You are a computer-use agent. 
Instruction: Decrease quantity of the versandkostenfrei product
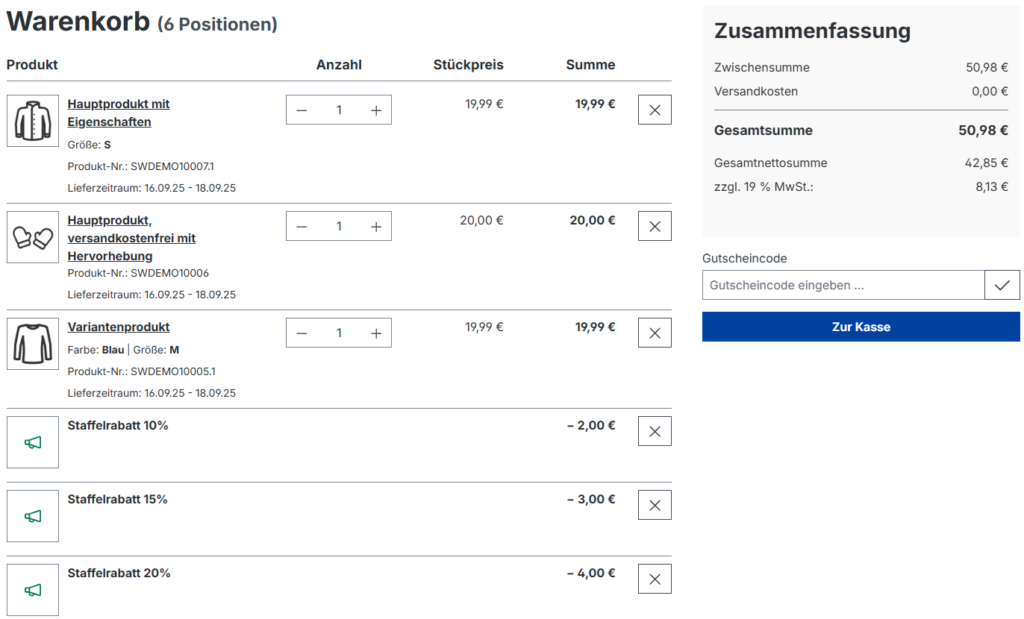302,227
